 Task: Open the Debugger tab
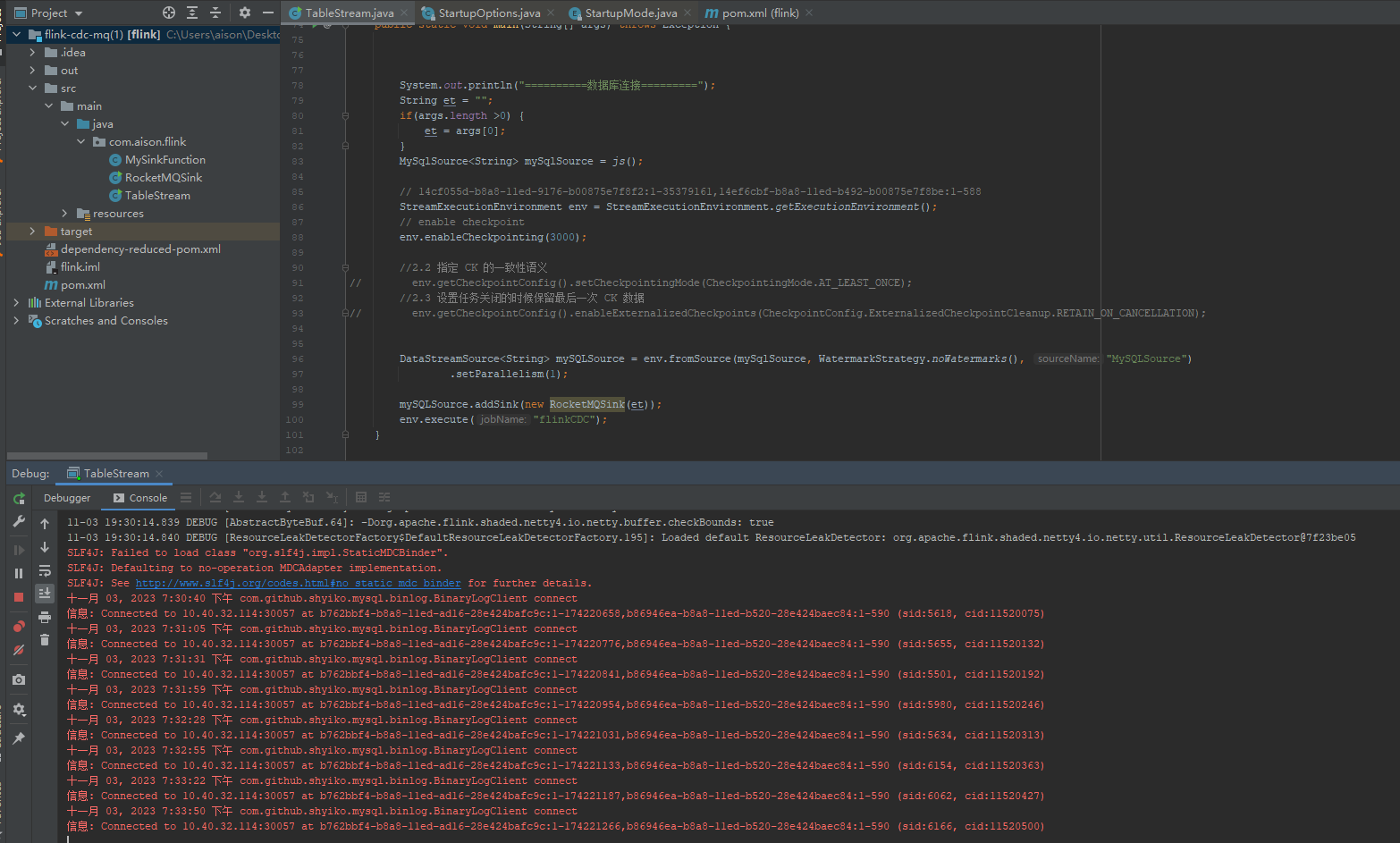point(67,498)
